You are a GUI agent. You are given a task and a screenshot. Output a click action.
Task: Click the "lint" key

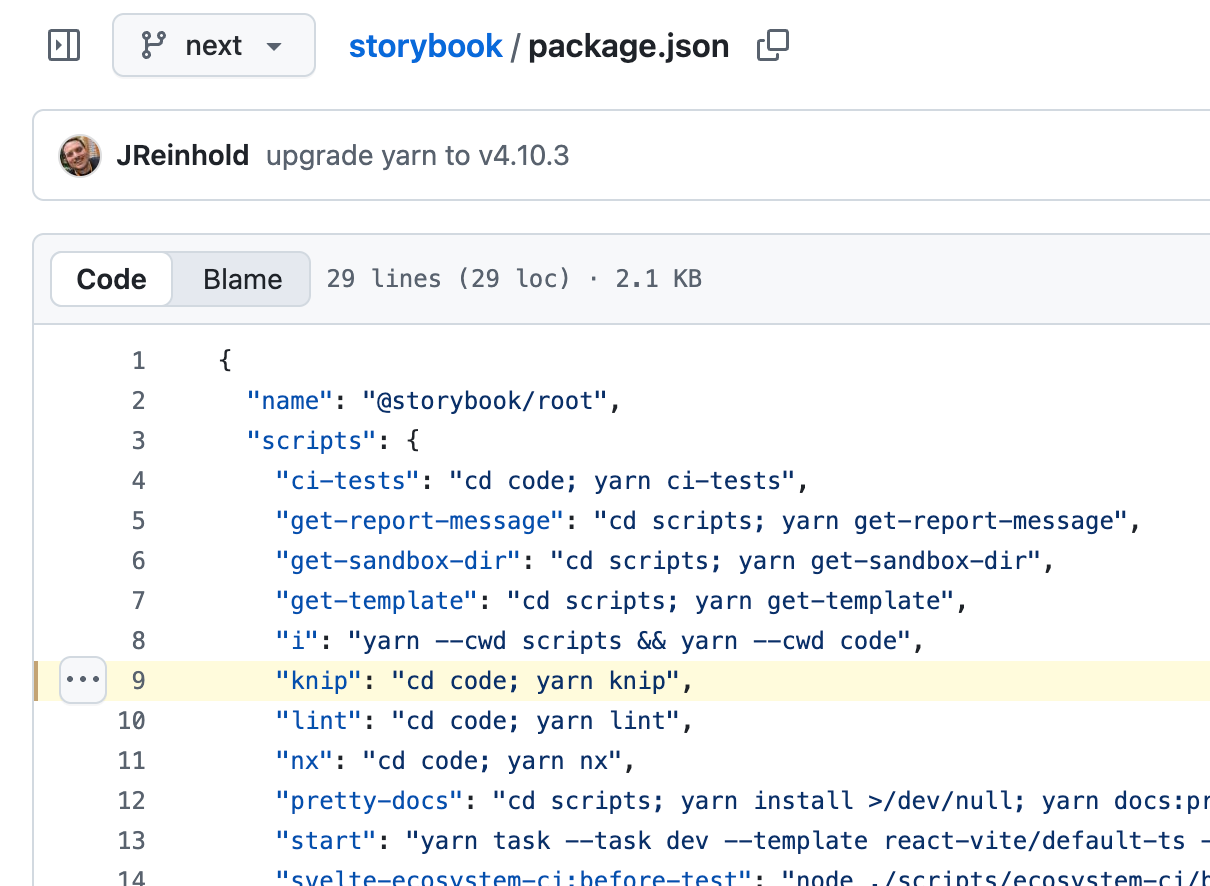coord(319,720)
